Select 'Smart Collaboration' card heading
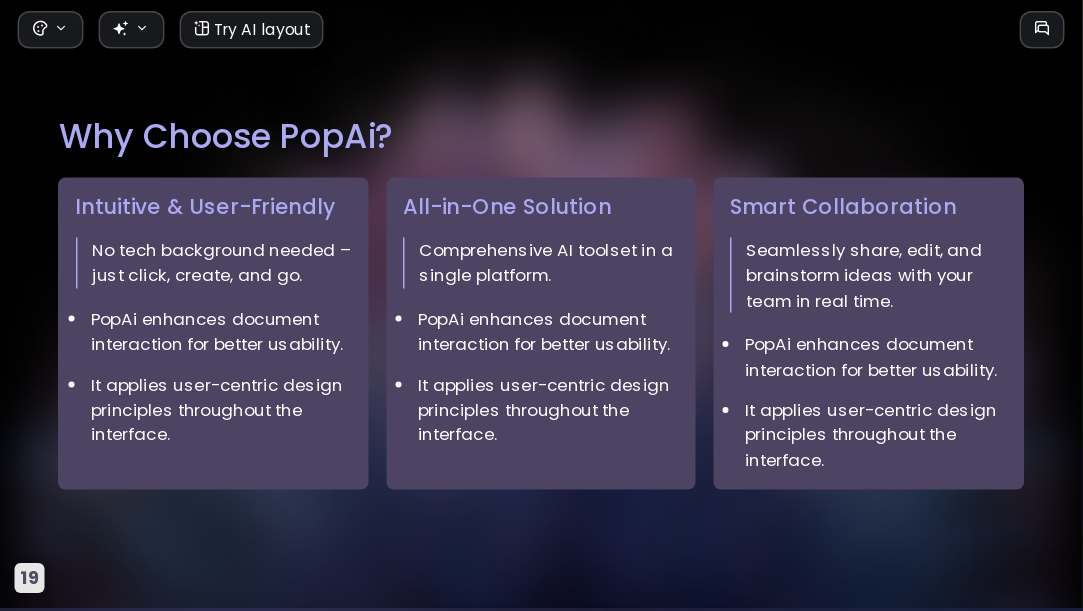The image size is (1083, 611). point(843,206)
